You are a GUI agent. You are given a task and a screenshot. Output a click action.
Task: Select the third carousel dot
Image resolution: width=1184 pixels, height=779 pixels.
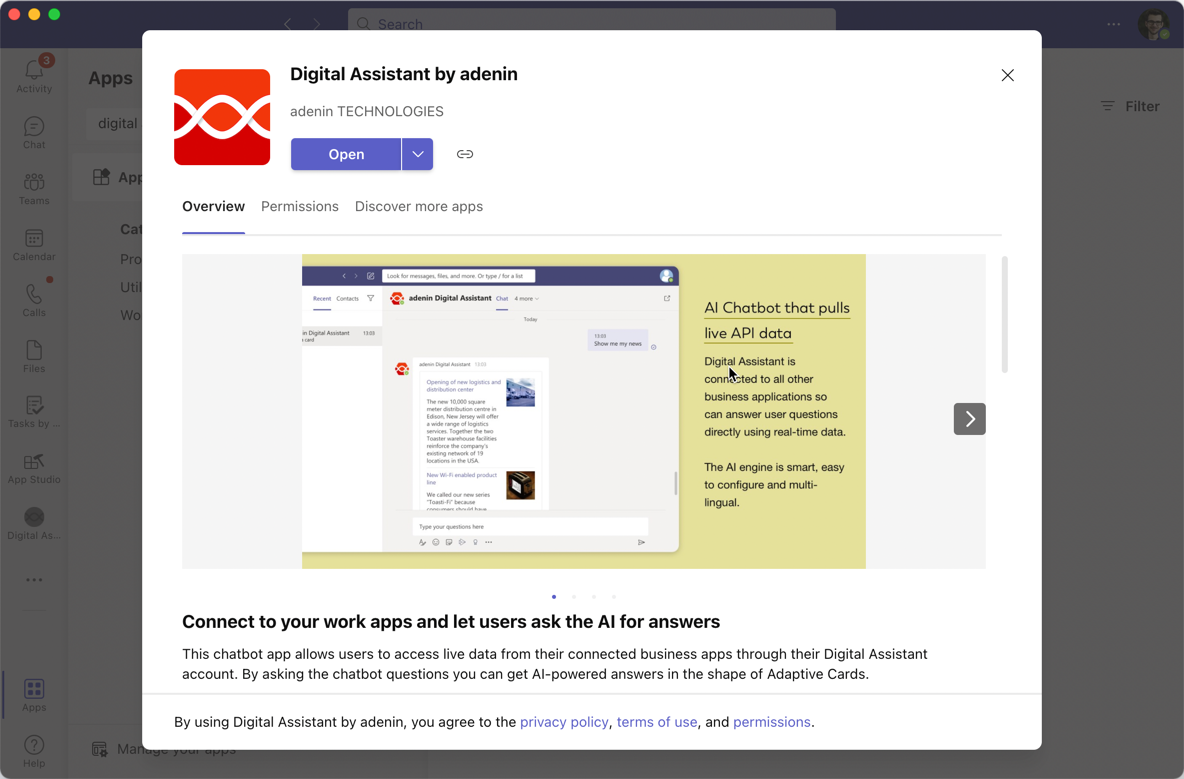[x=594, y=597]
